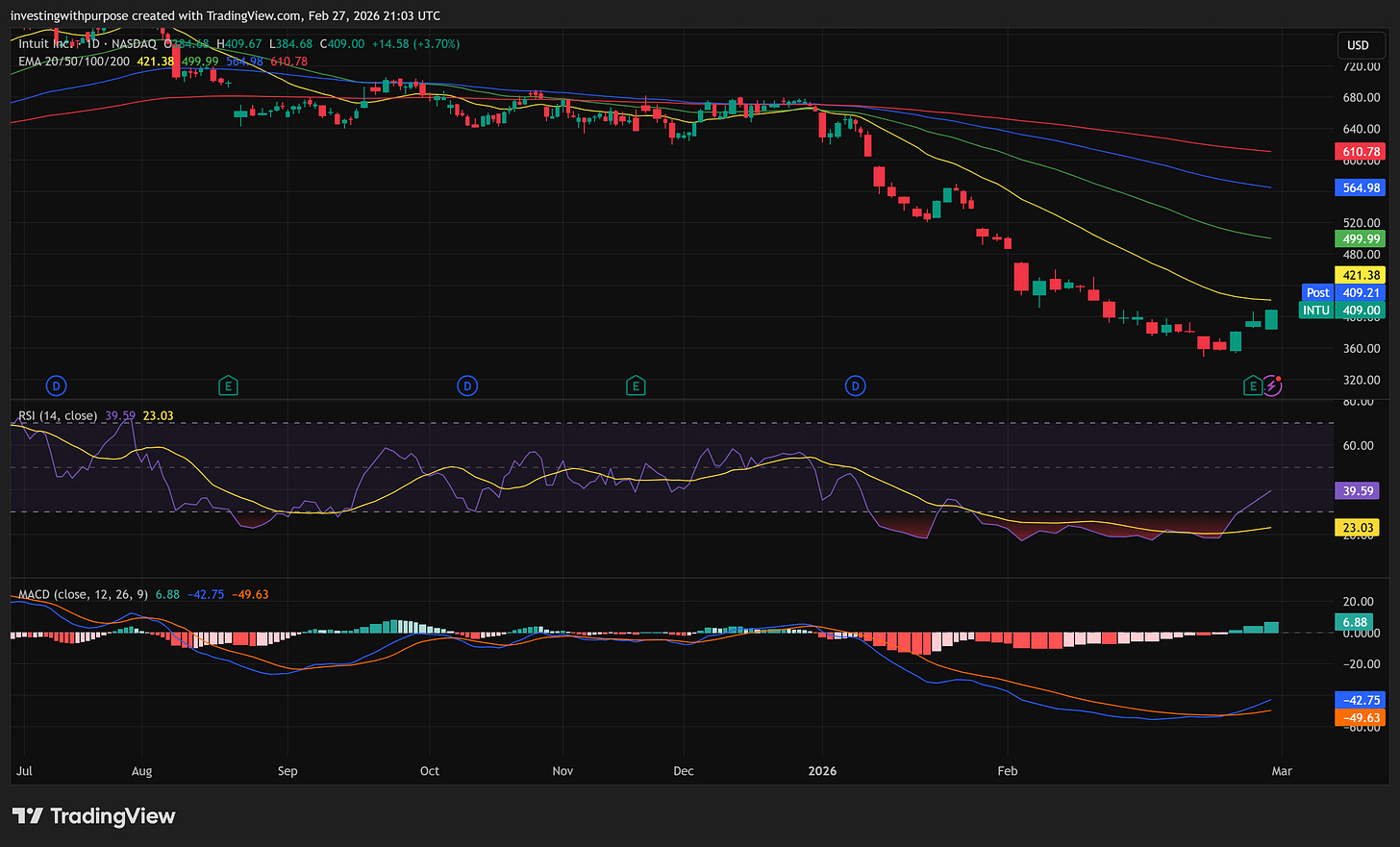Select the Intuit Inc symbol legend title
Screen dimensions: 1400x847
(87, 44)
